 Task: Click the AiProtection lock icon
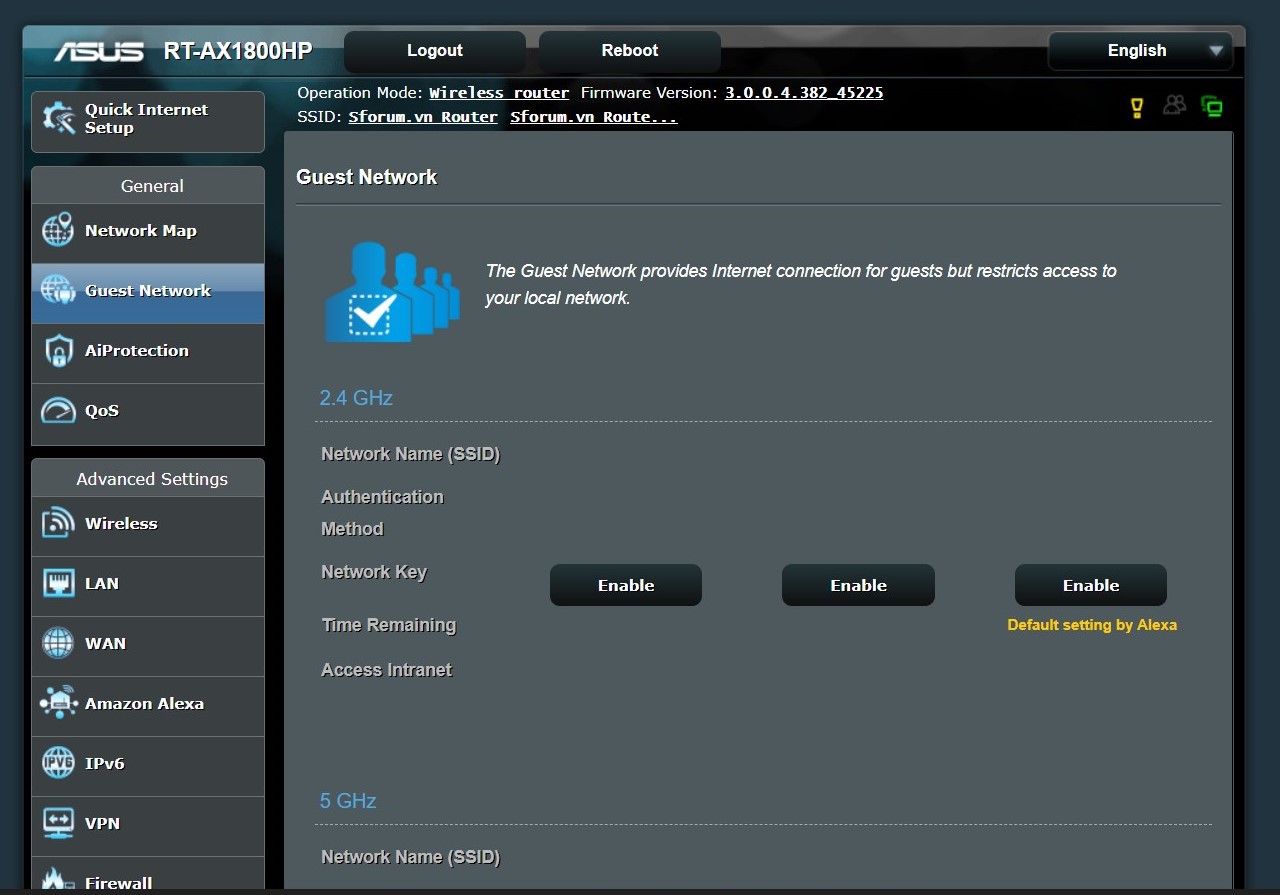[58, 351]
